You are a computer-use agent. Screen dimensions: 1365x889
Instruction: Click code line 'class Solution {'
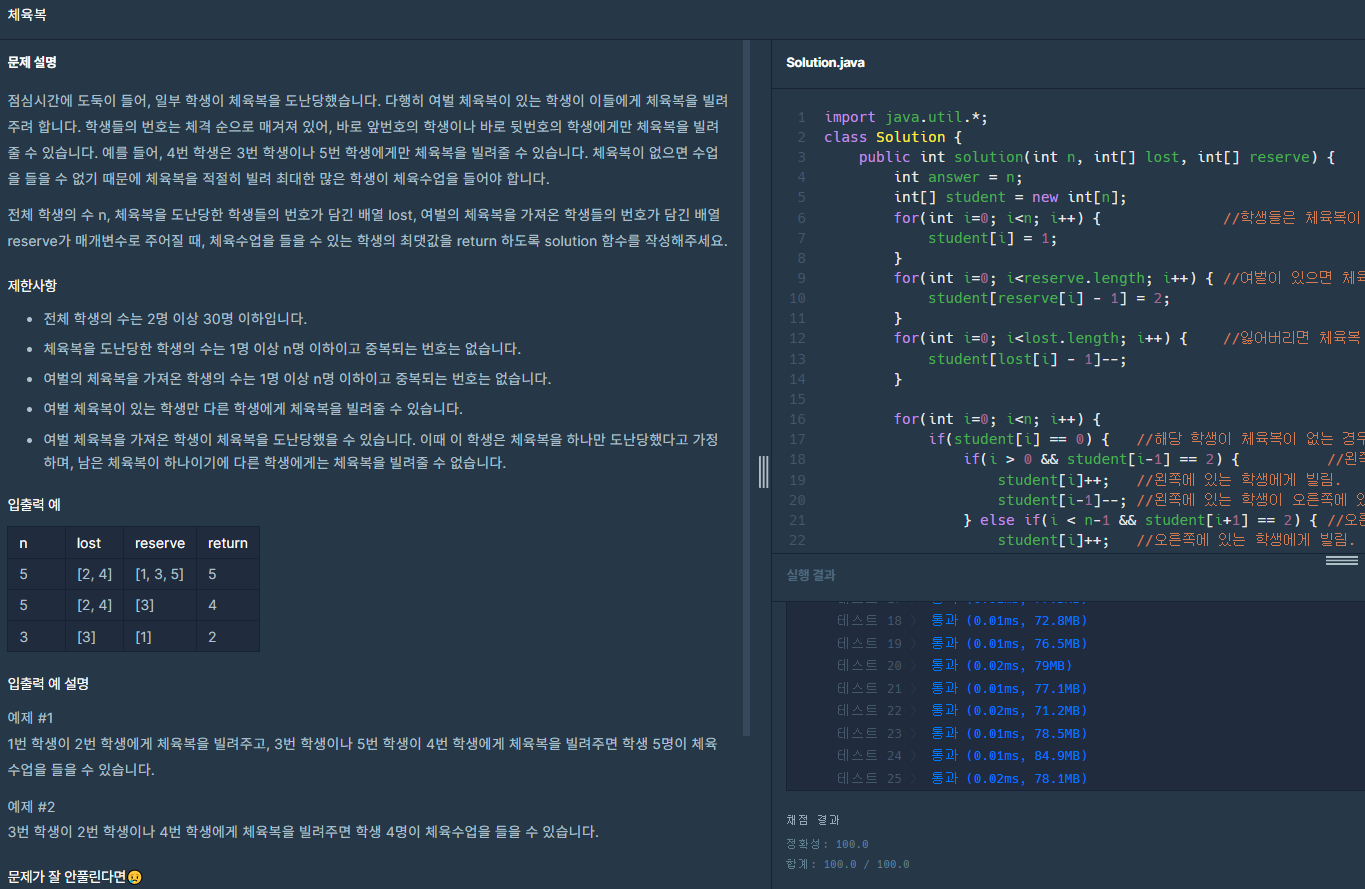pyautogui.click(x=893, y=137)
